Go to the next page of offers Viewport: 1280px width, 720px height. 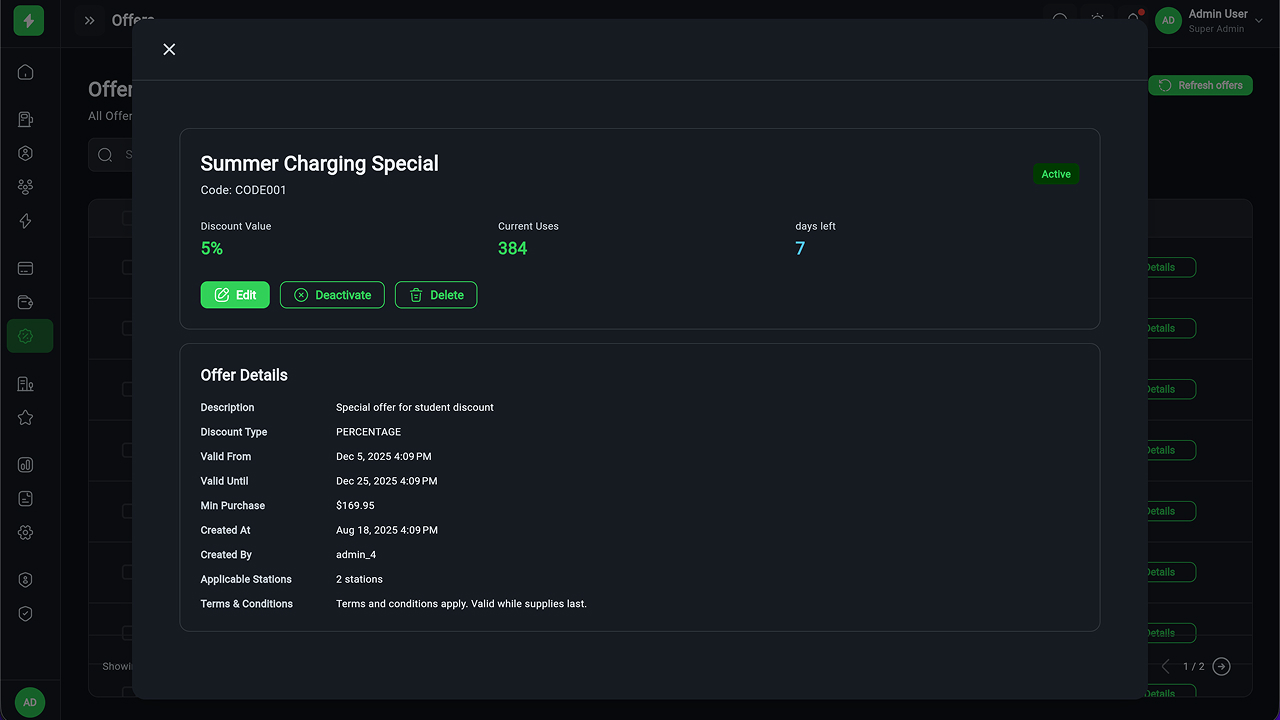(1221, 666)
